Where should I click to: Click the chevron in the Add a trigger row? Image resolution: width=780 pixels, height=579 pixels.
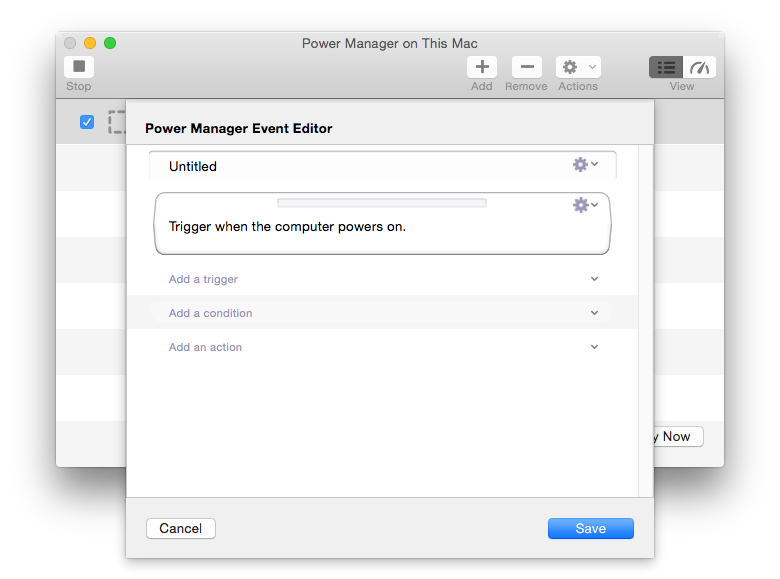click(x=594, y=279)
